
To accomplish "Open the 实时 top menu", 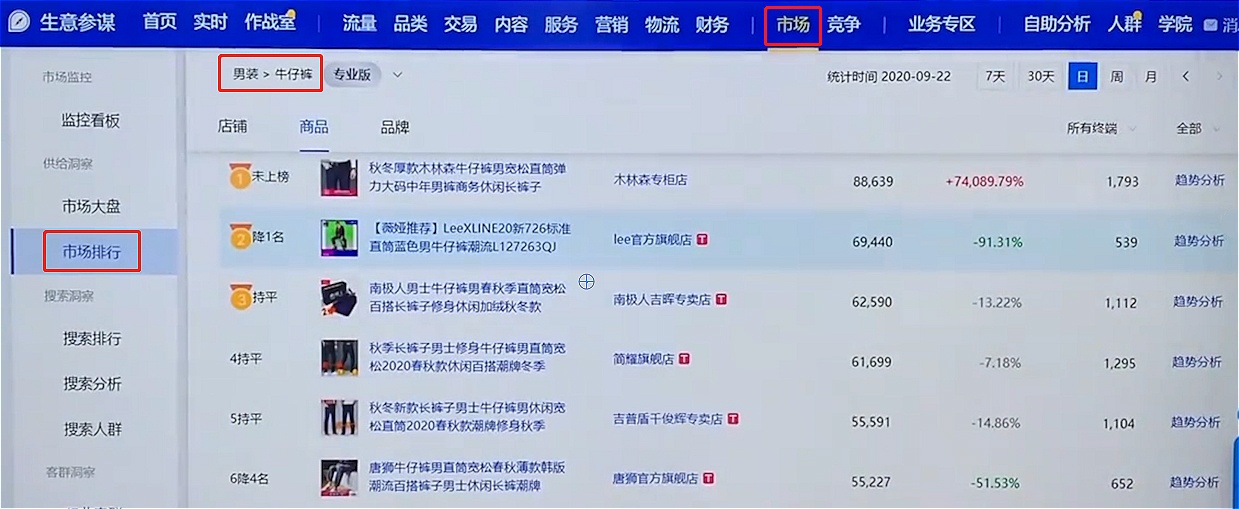I will (211, 23).
